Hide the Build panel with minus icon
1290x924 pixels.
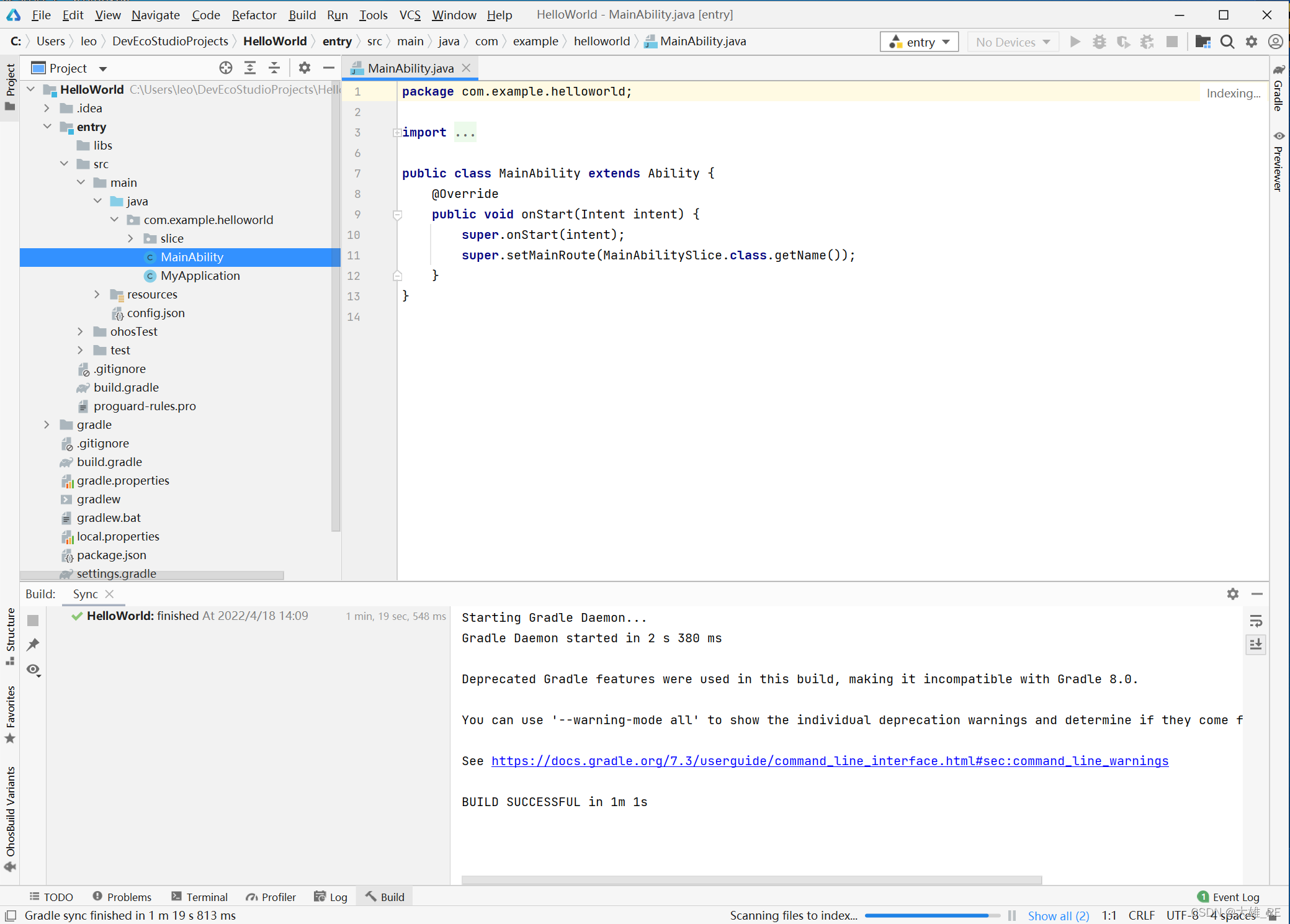click(x=1257, y=594)
